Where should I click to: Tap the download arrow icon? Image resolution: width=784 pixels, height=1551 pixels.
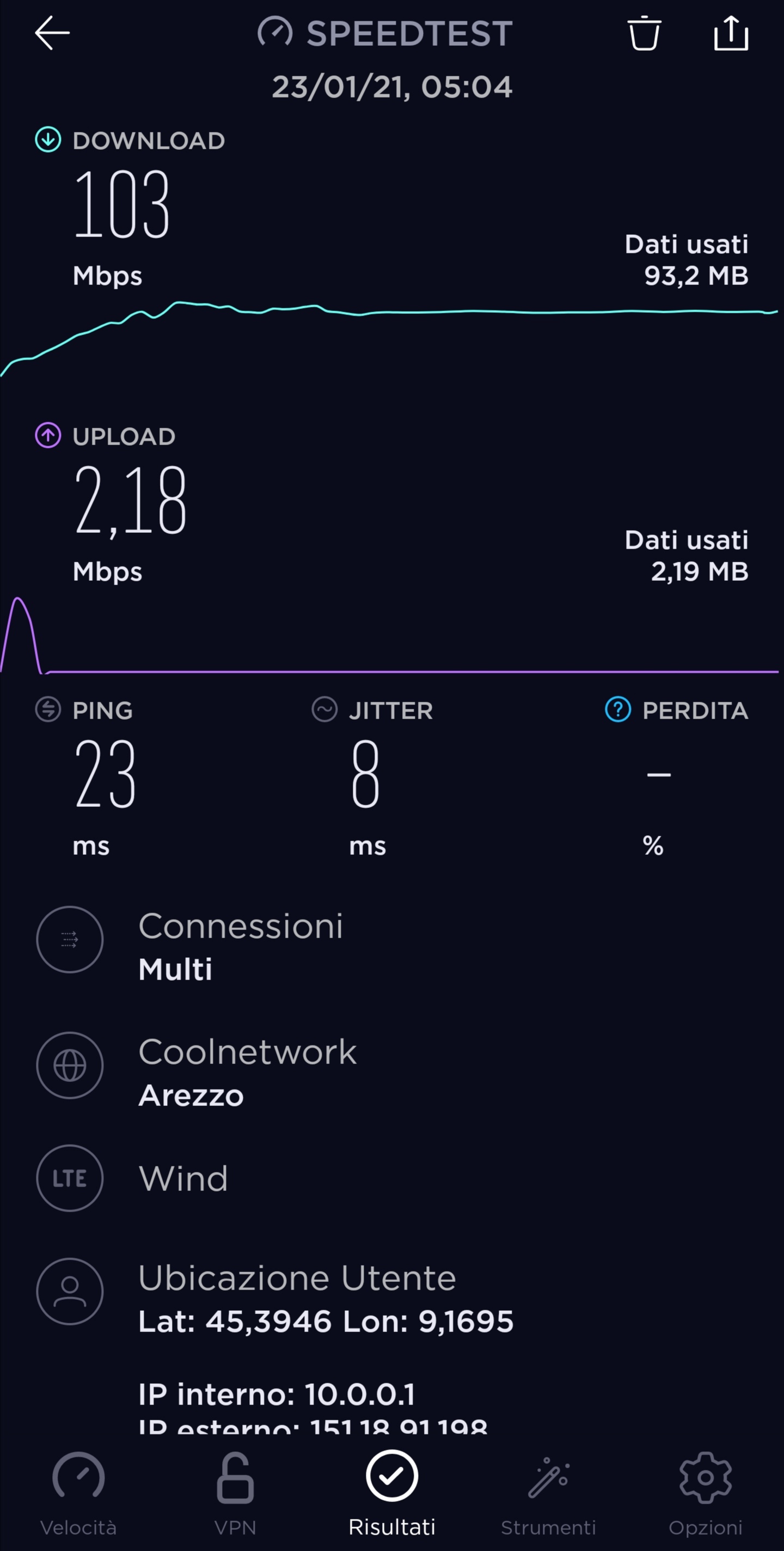tap(48, 139)
